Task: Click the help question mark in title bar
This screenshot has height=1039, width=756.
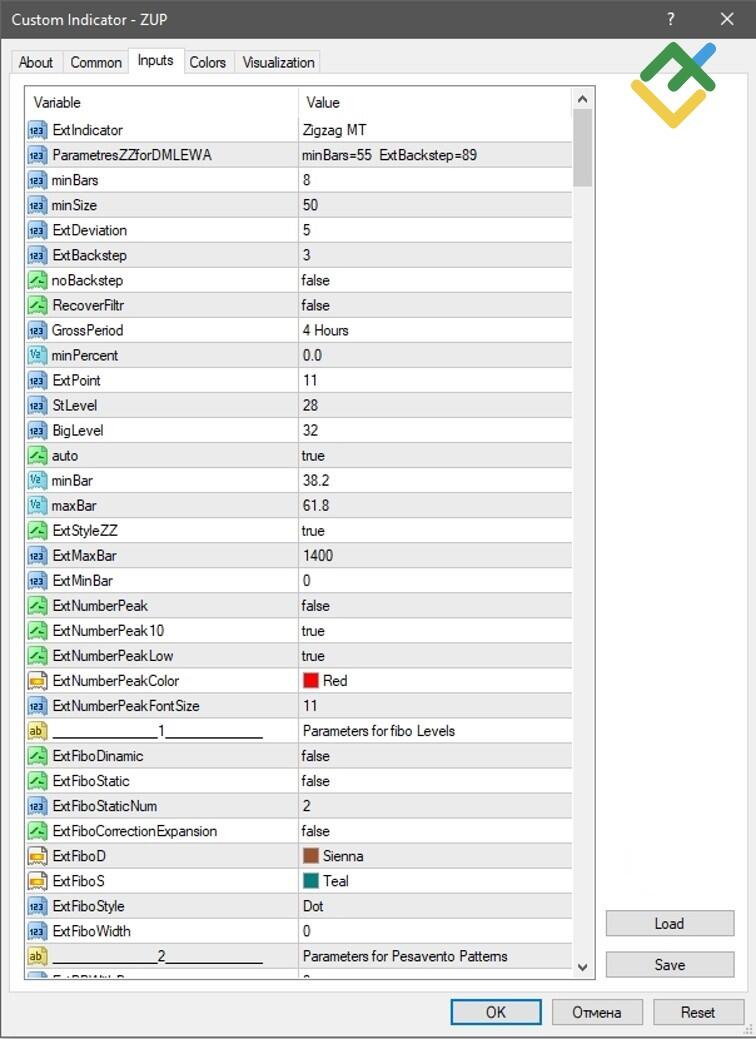Action: pos(671,19)
